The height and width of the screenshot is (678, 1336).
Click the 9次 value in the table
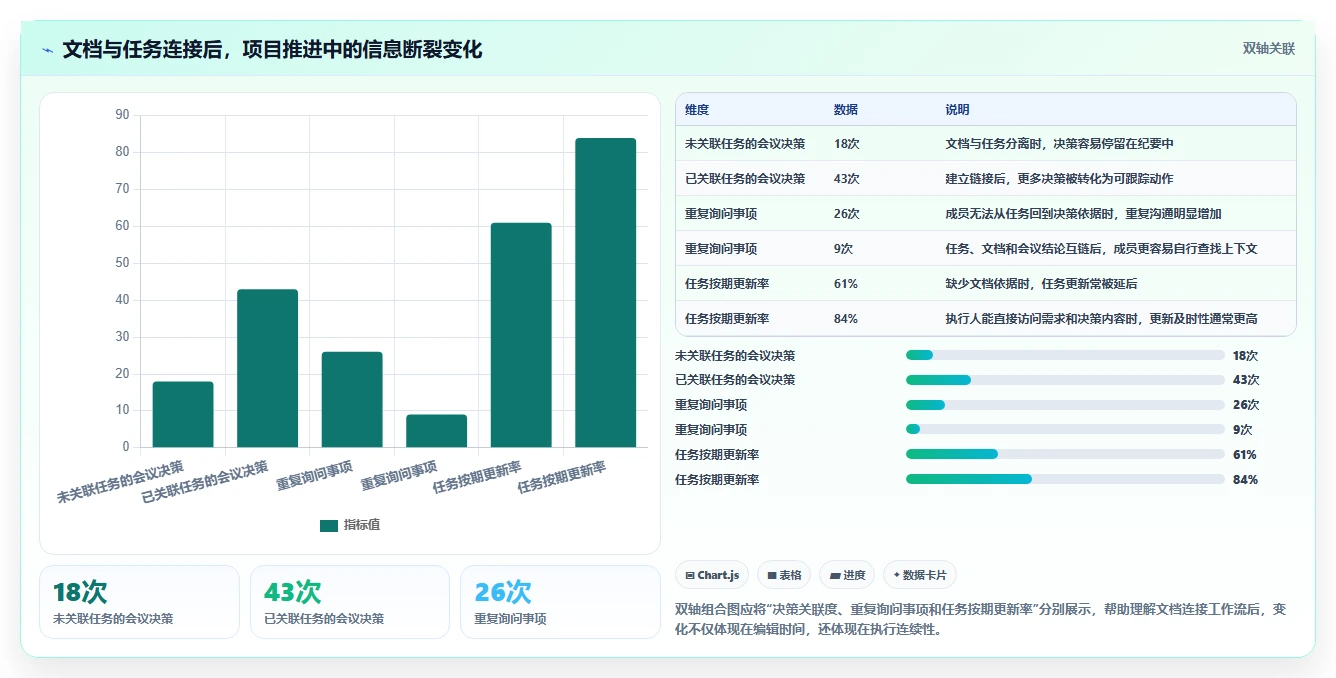844,249
